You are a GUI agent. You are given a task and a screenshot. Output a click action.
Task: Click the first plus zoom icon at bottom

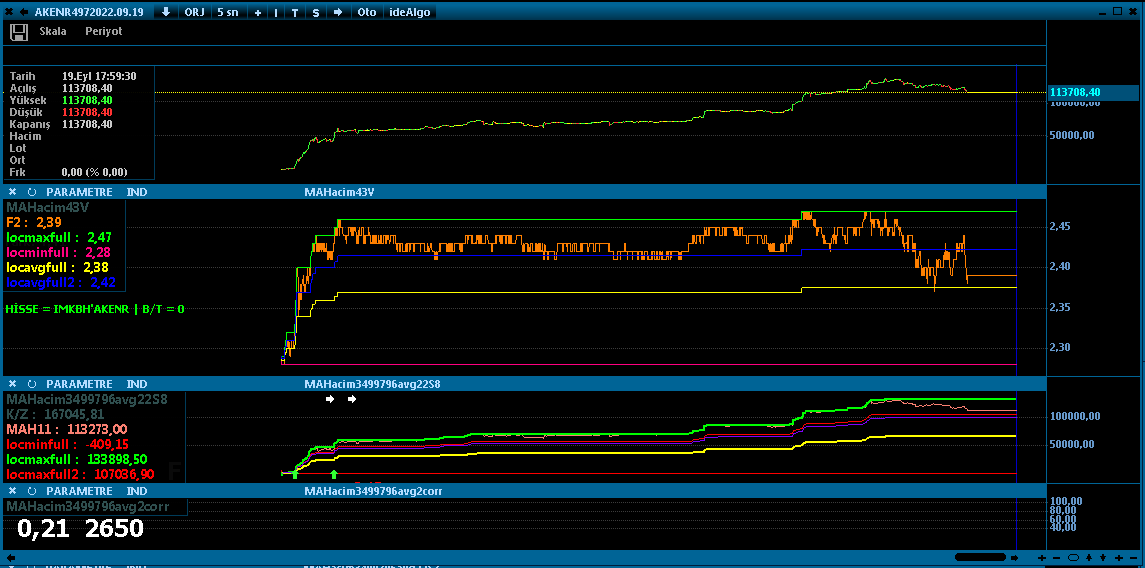pyautogui.click(x=1041, y=559)
